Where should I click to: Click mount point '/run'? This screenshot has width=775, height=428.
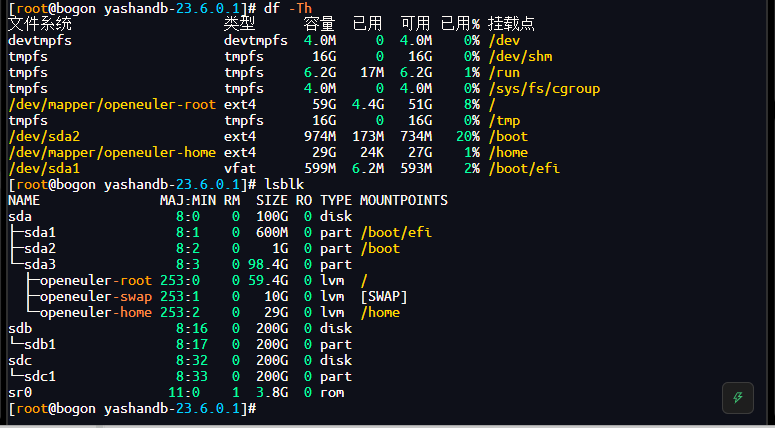504,73
